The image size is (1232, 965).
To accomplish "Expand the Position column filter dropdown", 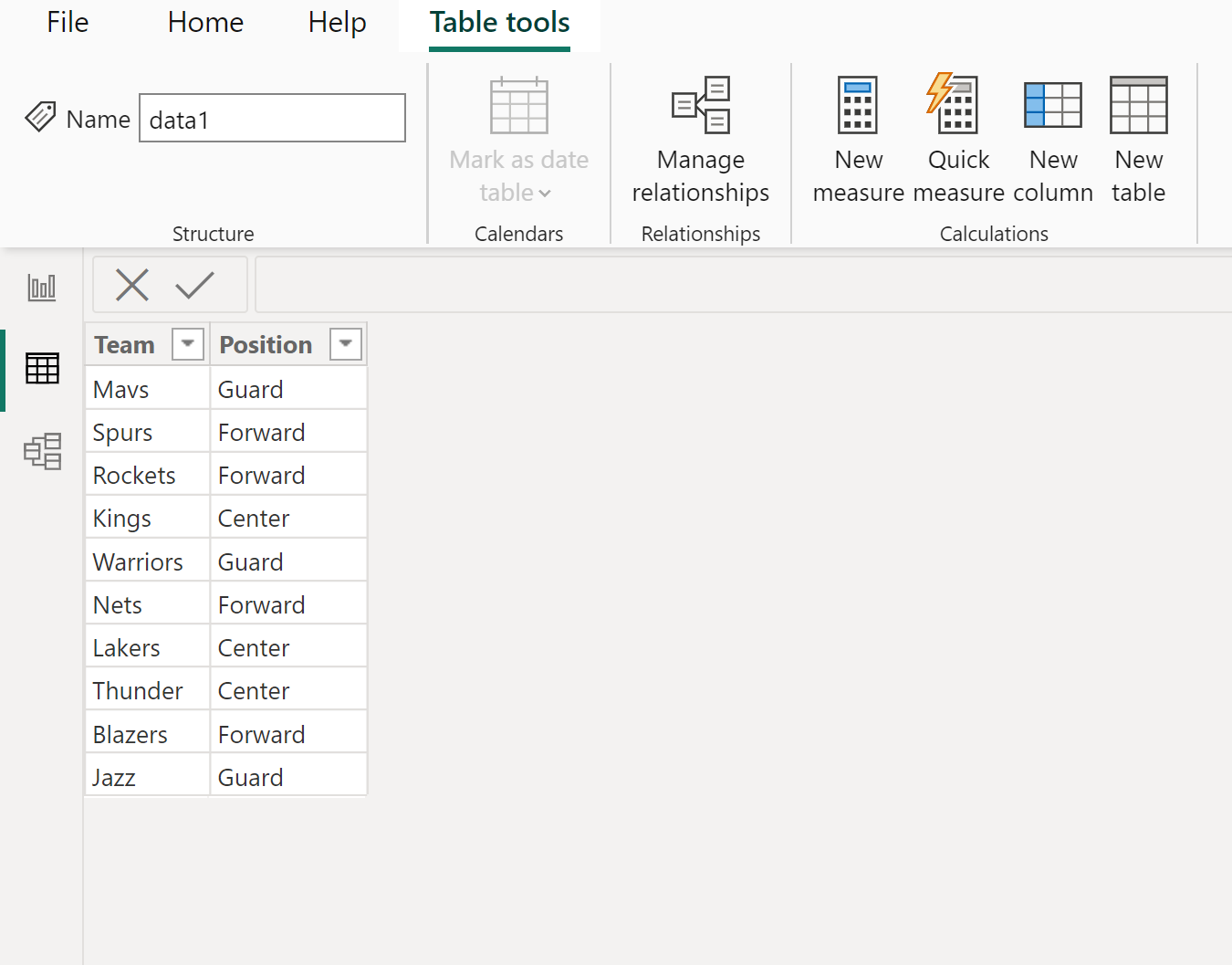I will (346, 344).
